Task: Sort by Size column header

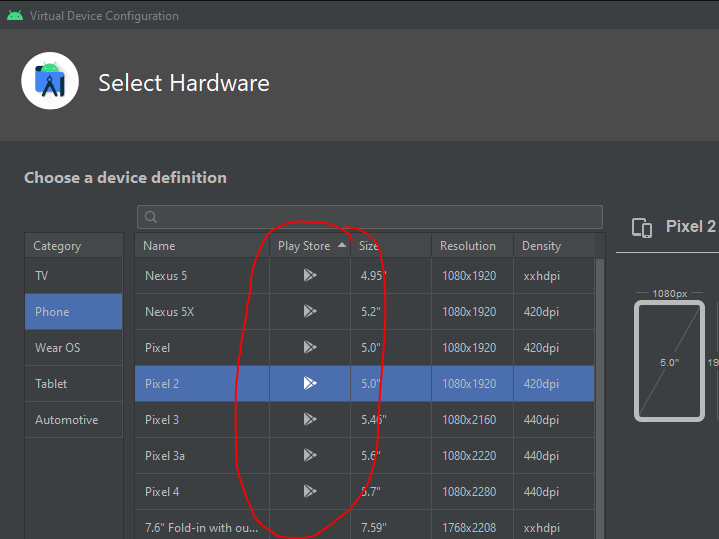Action: 391,246
